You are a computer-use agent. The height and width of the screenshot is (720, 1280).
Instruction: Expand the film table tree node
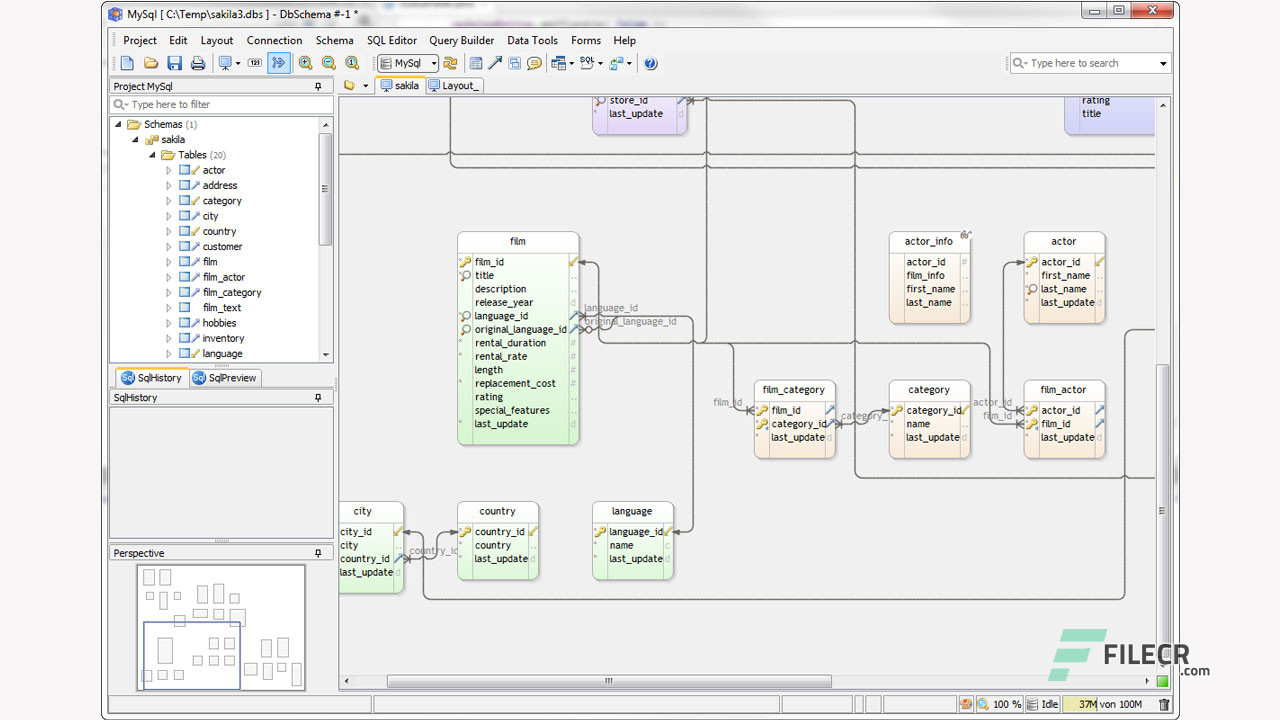click(169, 262)
